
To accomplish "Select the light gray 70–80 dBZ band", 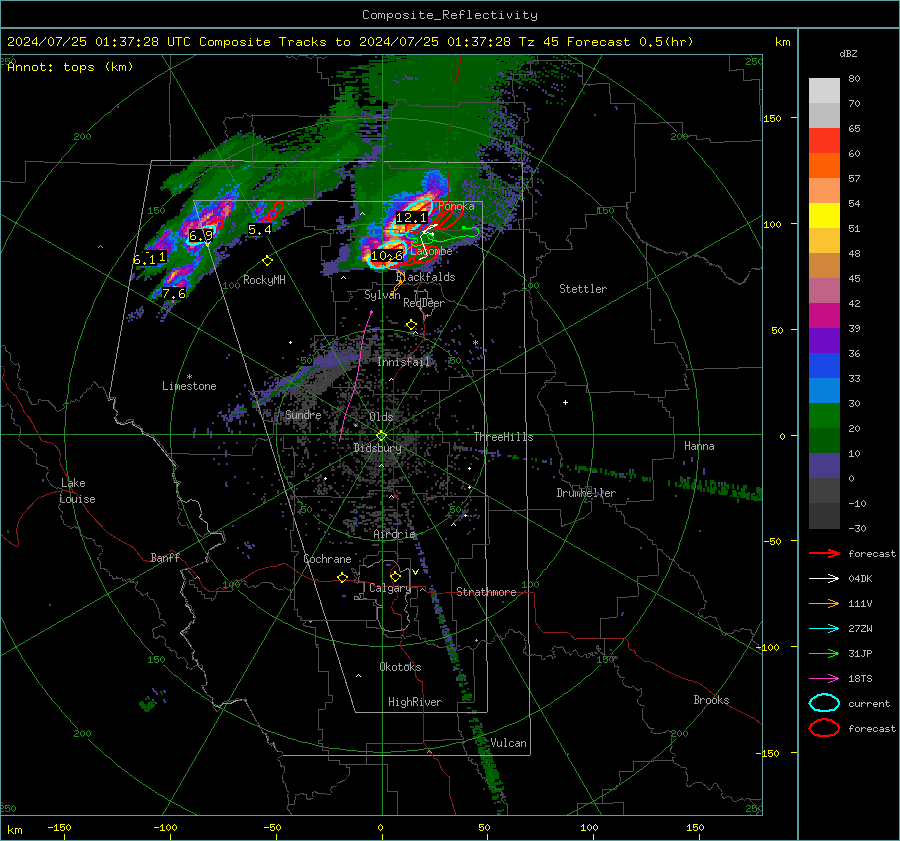I will coord(824,90).
